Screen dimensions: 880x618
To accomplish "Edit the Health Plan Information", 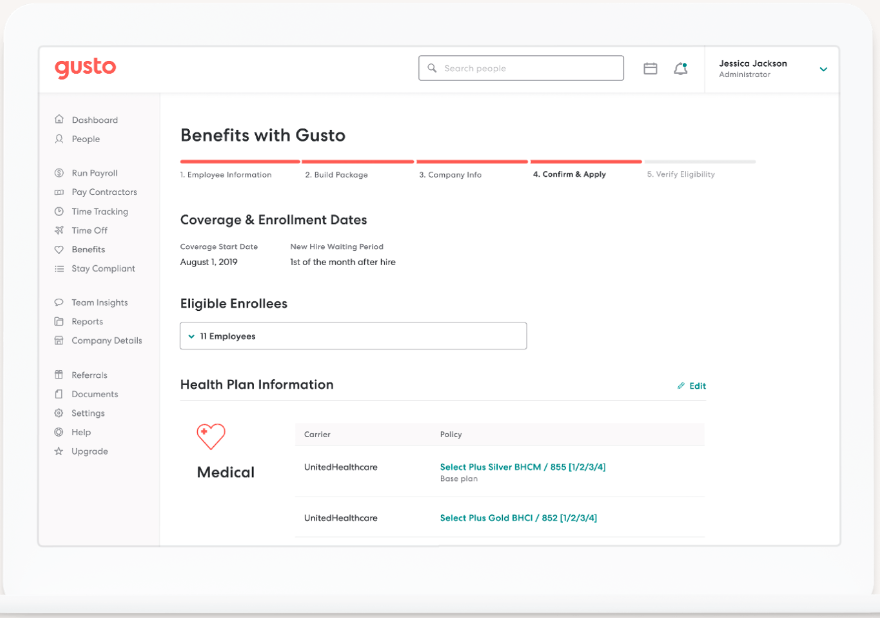I will tap(691, 386).
